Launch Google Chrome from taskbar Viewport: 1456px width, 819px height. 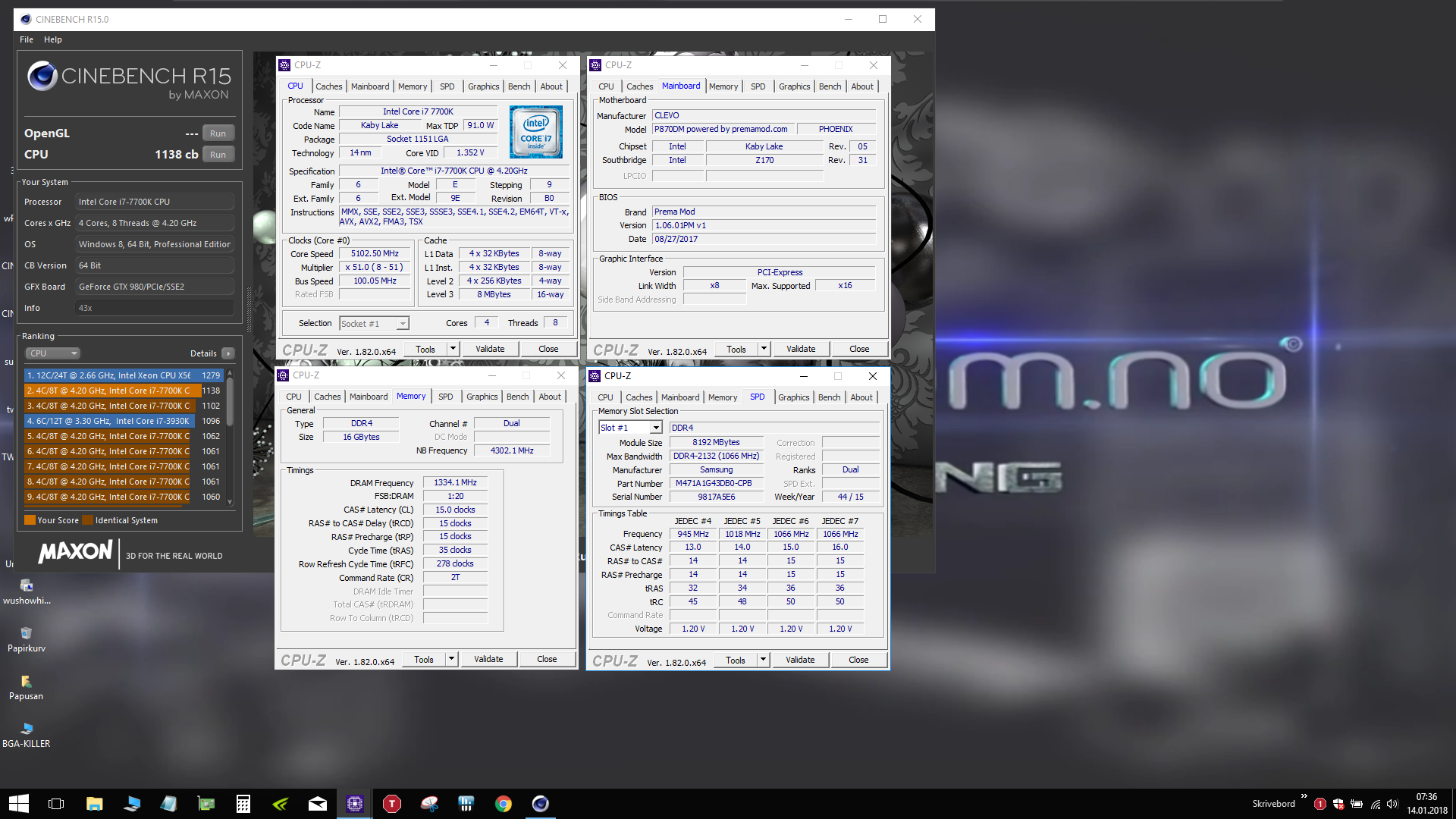click(x=504, y=804)
